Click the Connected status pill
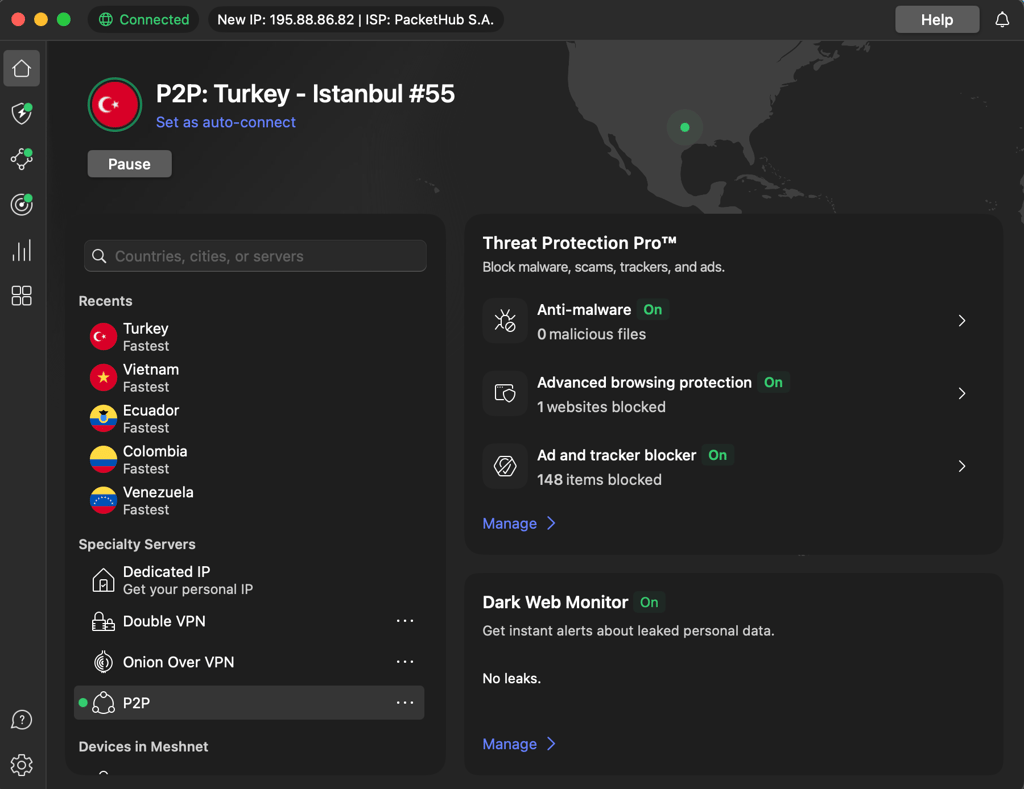The width and height of the screenshot is (1024, 789). point(144,20)
